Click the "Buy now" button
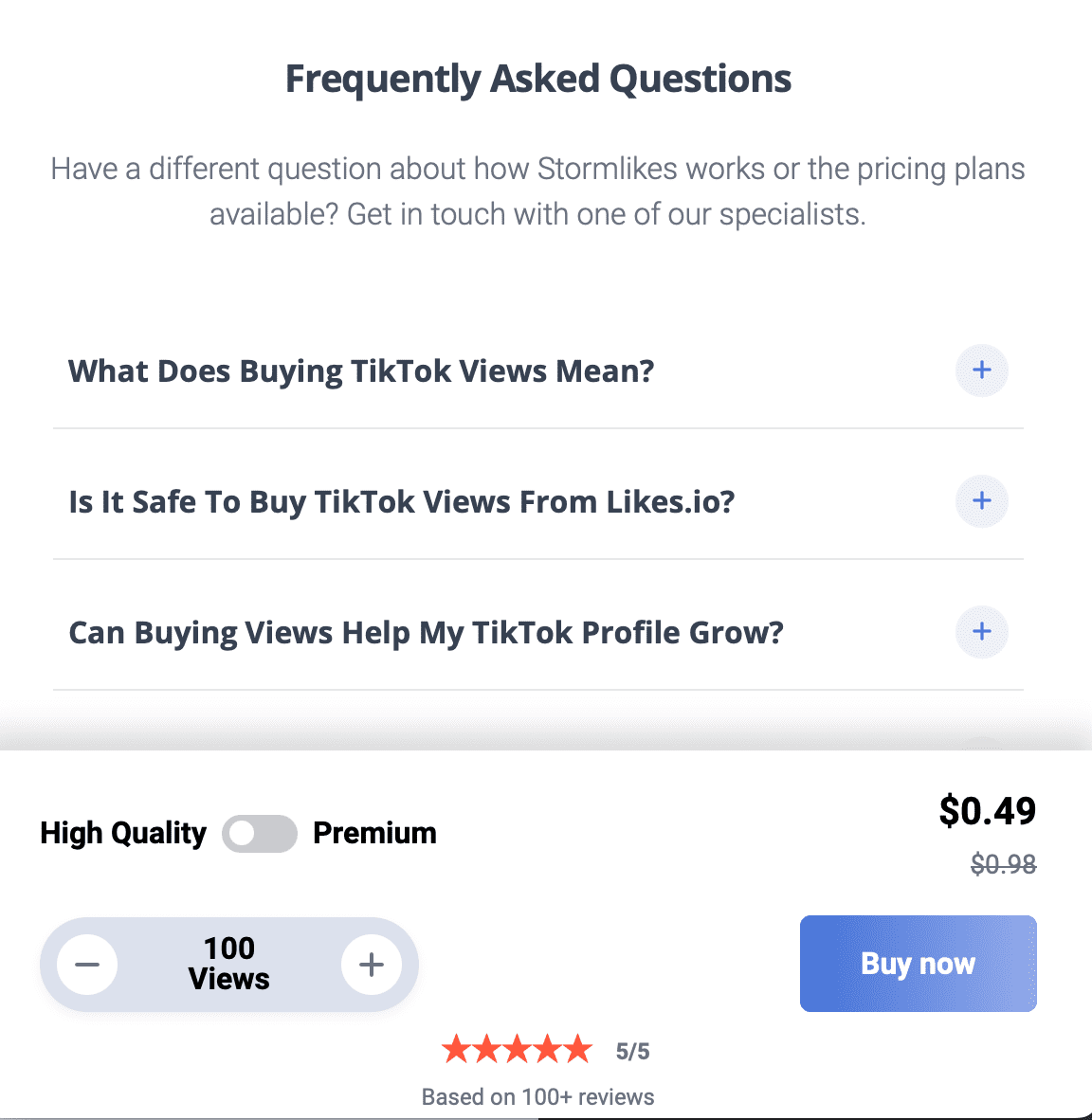This screenshot has height=1120, width=1092. click(917, 964)
